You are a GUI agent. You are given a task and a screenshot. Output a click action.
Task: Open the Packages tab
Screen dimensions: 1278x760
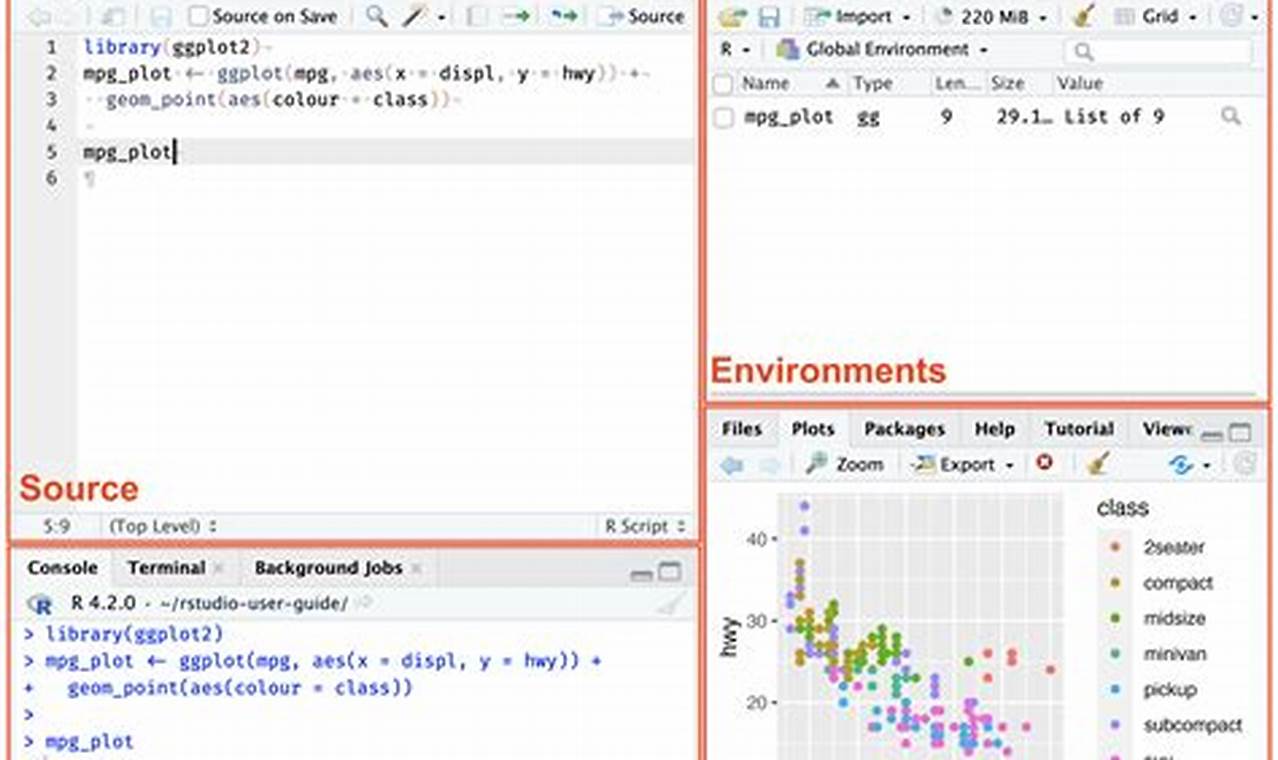pos(904,428)
